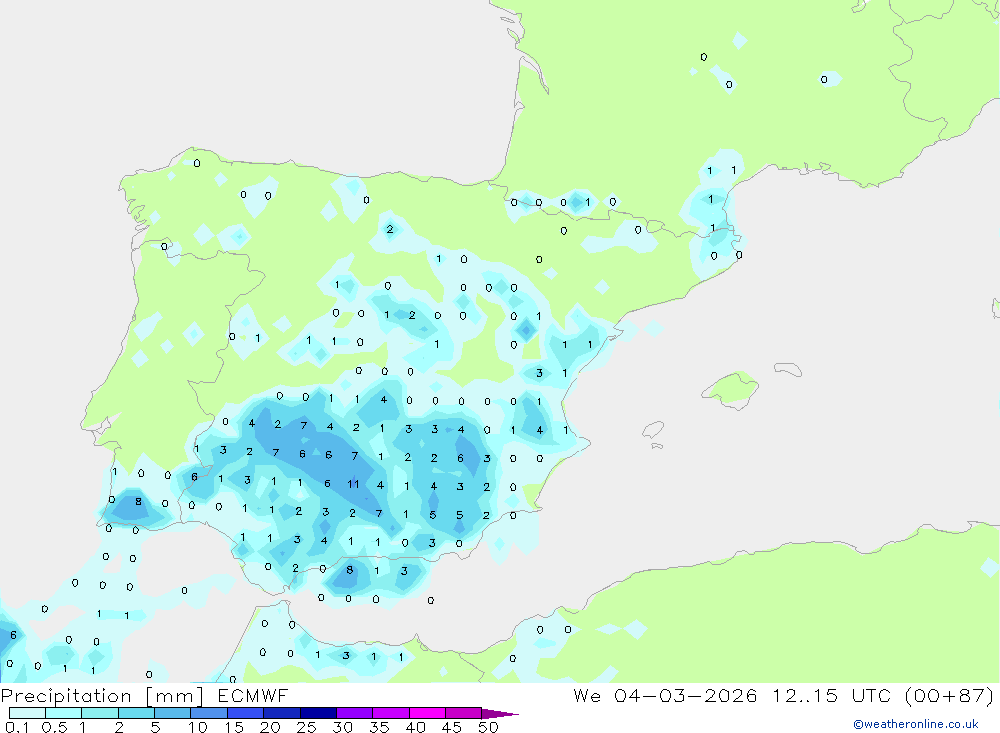This screenshot has width=1000, height=733.
Task: Click the "ECMWF" model label
Action: pos(253,696)
